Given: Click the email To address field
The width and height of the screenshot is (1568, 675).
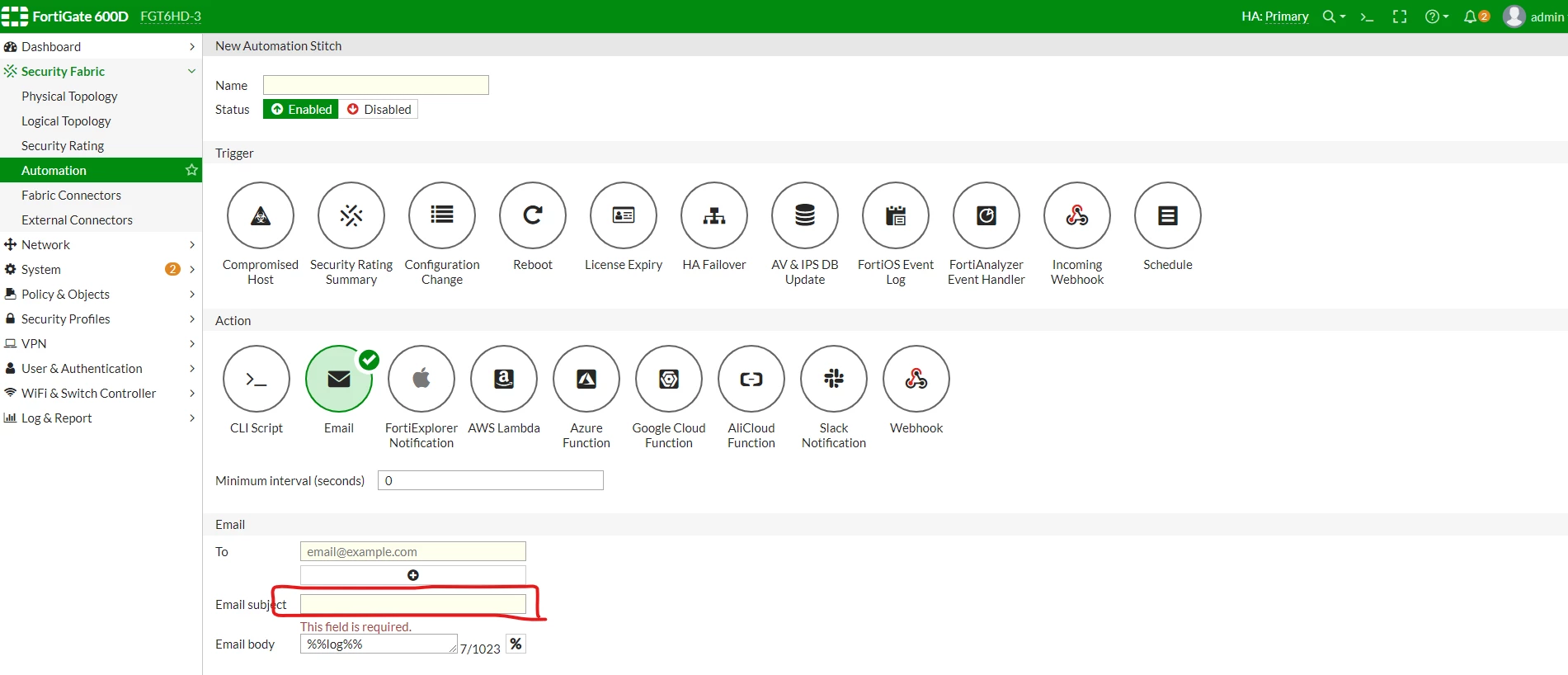Looking at the screenshot, I should click(413, 551).
